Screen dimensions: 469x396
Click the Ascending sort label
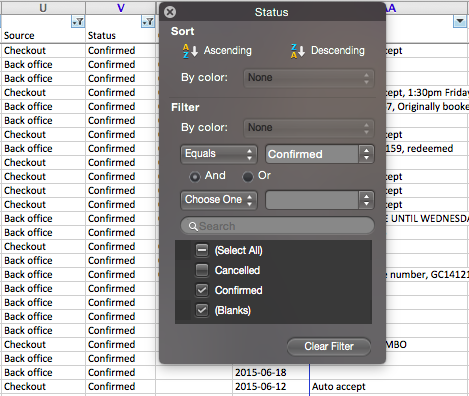[228, 50]
